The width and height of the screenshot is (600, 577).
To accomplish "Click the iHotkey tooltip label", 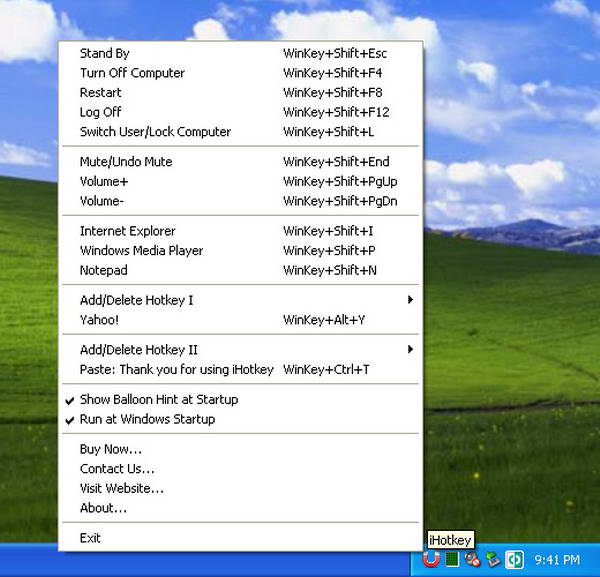I will [x=450, y=540].
